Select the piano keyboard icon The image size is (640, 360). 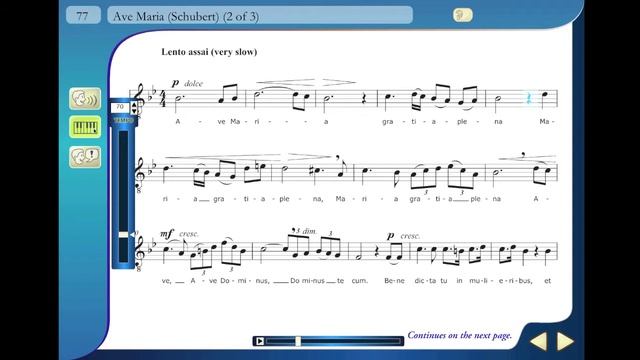pos(85,127)
